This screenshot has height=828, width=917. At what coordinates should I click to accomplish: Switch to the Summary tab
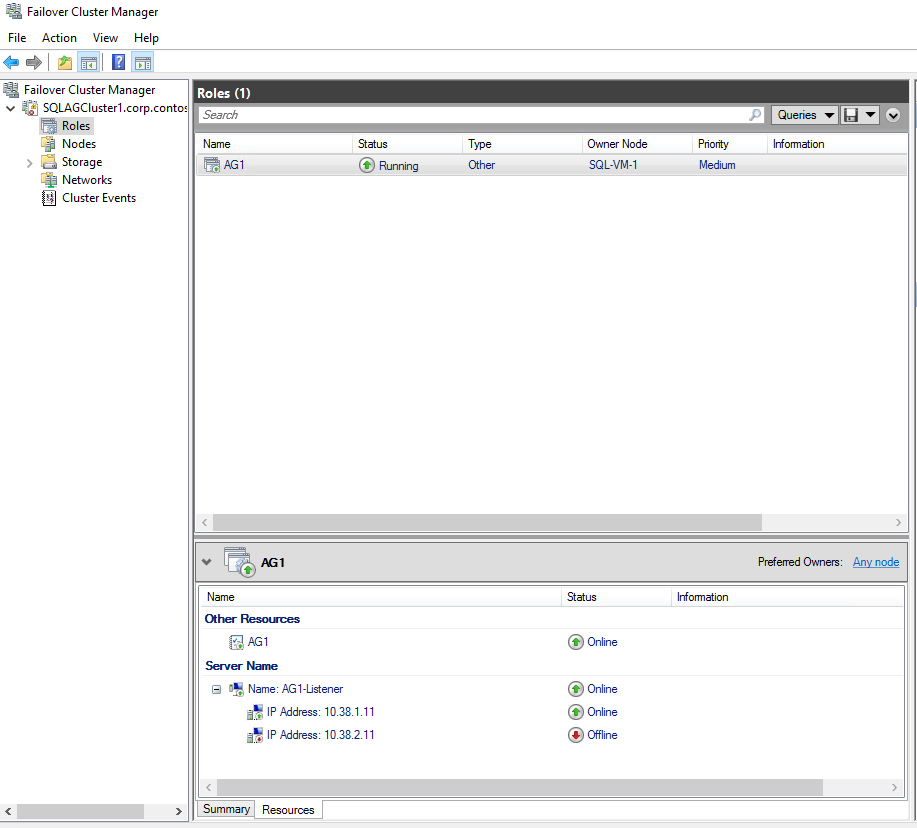click(x=226, y=809)
